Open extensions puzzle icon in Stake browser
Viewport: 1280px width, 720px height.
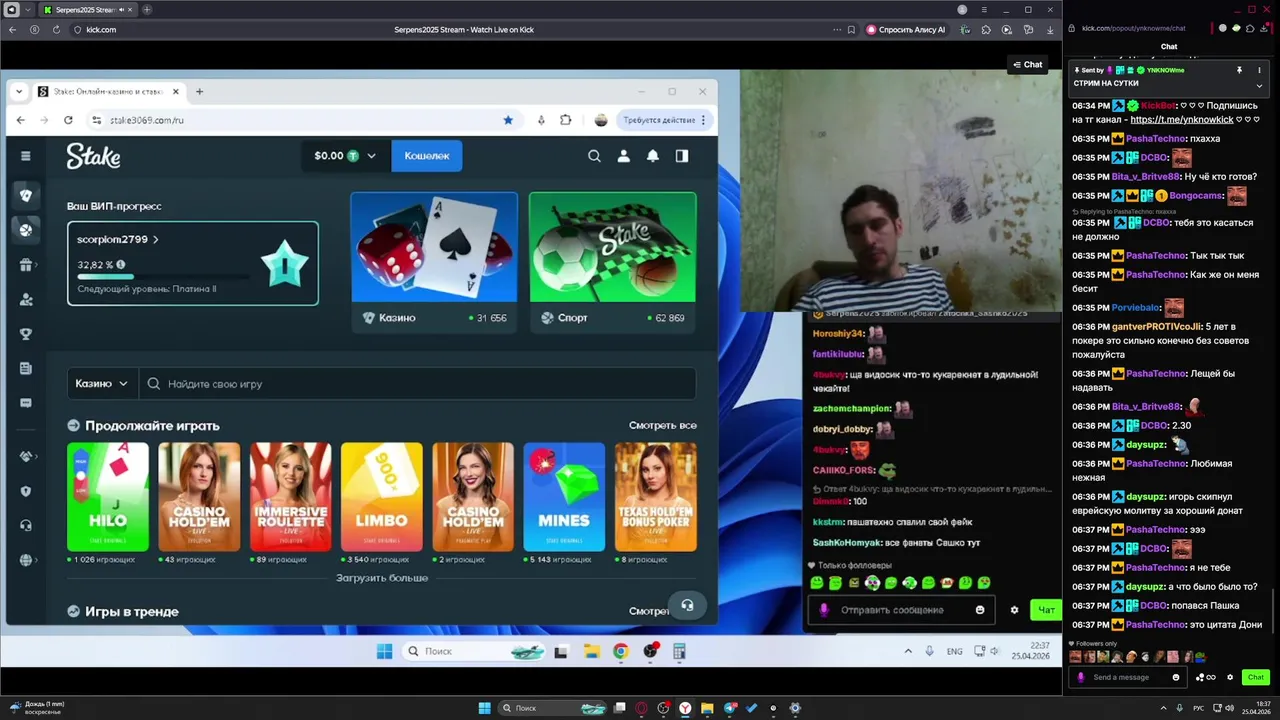click(x=566, y=120)
